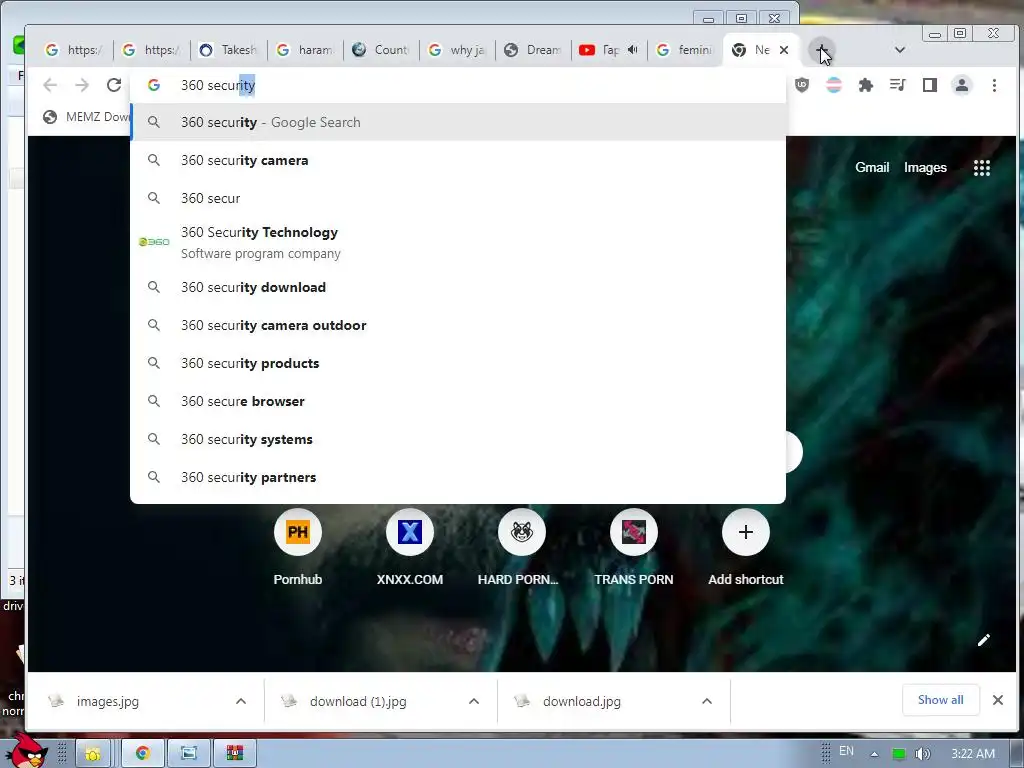
Task: Switch to the femini tab
Action: [685, 50]
